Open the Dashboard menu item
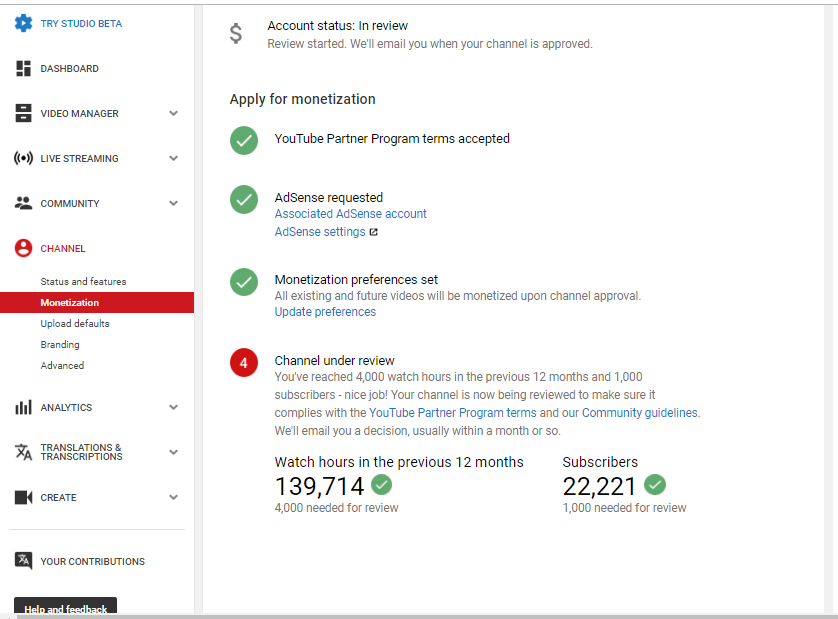The width and height of the screenshot is (838, 619). pos(69,68)
